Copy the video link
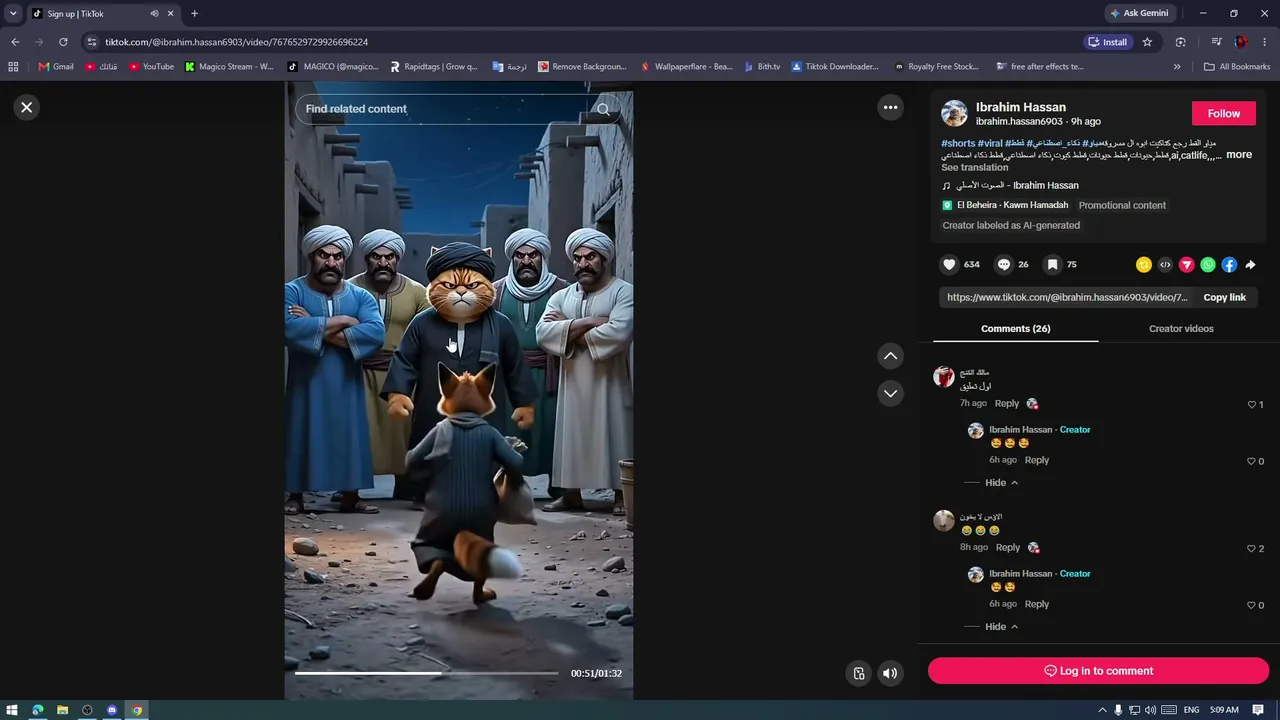The height and width of the screenshot is (720, 1280). (x=1224, y=297)
